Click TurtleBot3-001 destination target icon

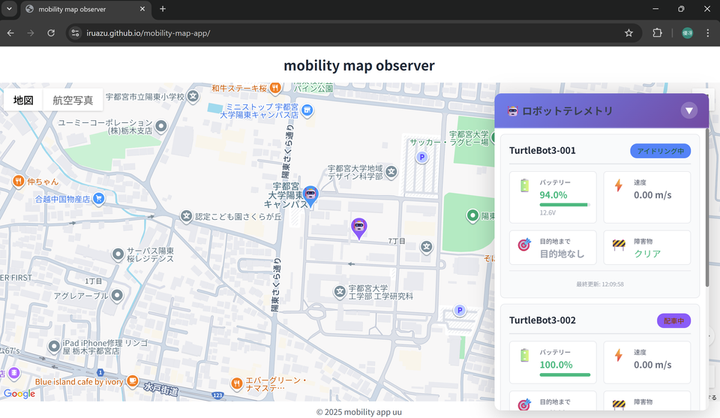[525, 245]
